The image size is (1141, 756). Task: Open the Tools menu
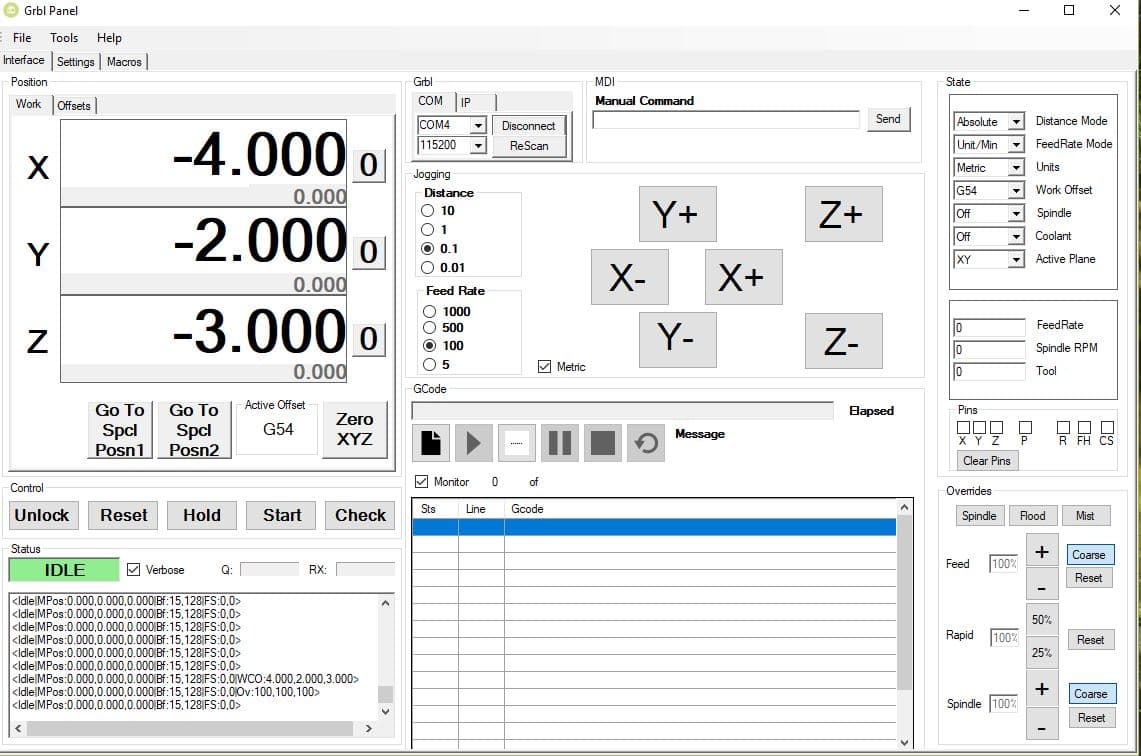pyautogui.click(x=64, y=38)
